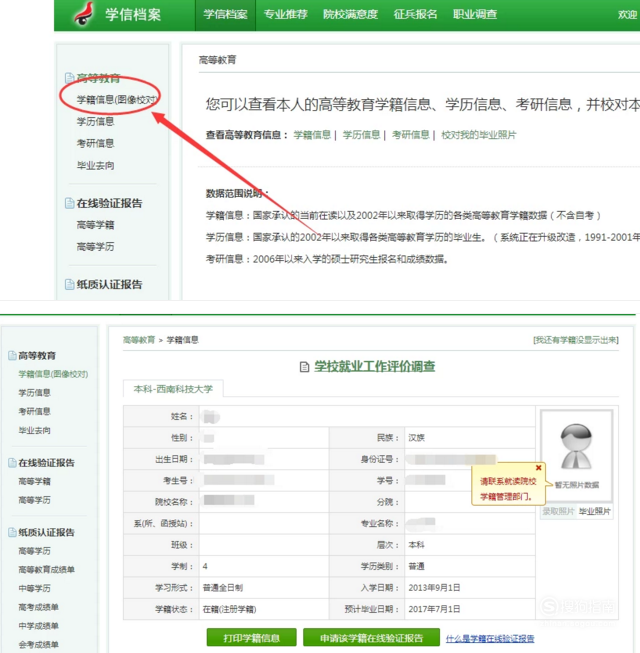Click the 2017年7月1日 expected graduation value

point(434,609)
